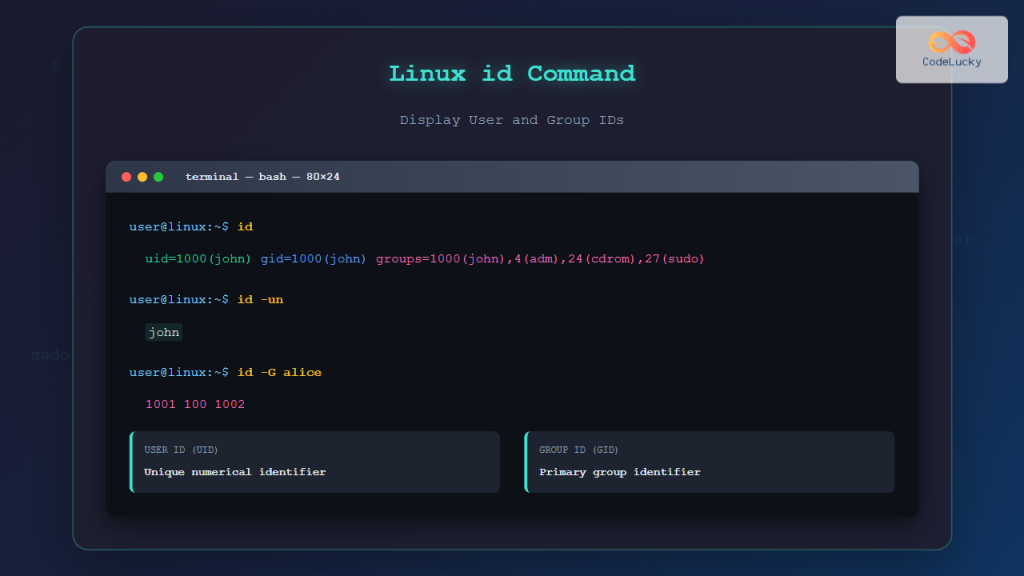
Task: Click the red terminal close dot
Action: click(x=126, y=176)
